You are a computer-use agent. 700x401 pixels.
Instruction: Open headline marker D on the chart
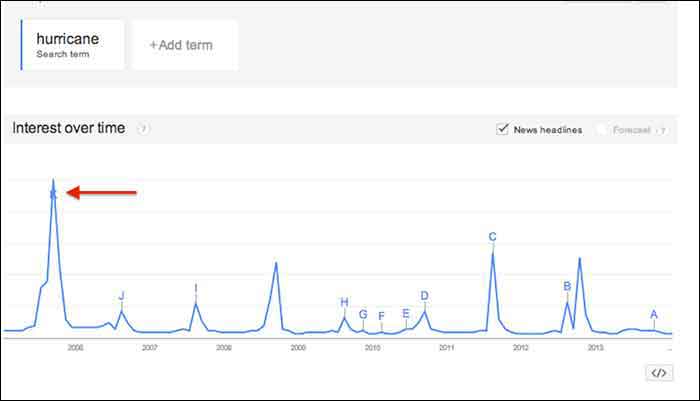pos(424,296)
